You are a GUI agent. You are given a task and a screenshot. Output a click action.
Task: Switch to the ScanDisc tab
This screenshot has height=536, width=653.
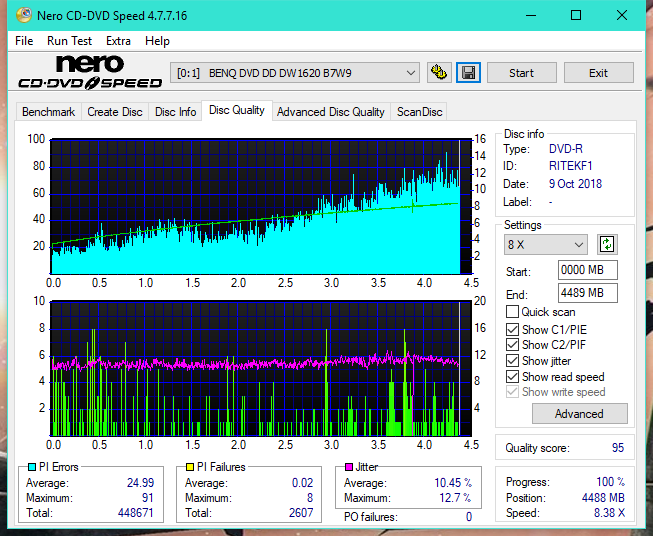tap(419, 112)
